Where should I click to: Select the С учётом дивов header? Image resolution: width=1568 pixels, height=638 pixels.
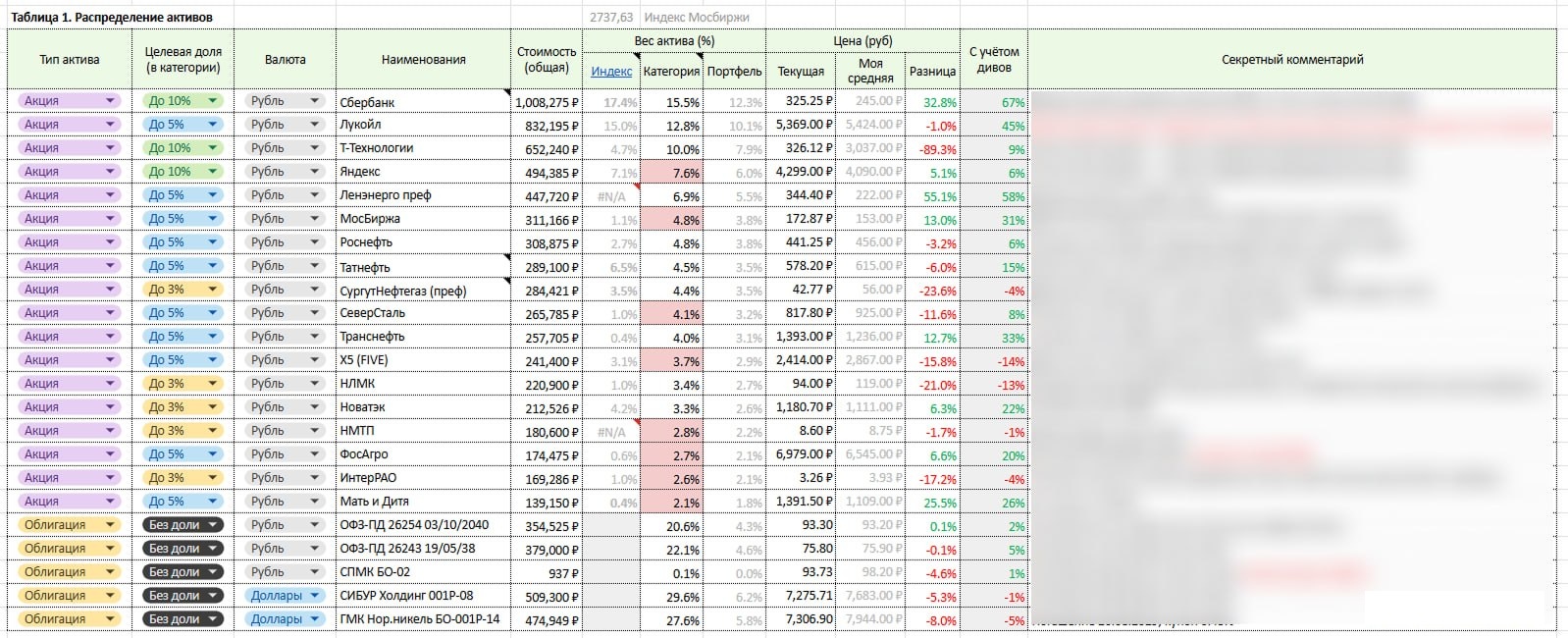coord(994,59)
